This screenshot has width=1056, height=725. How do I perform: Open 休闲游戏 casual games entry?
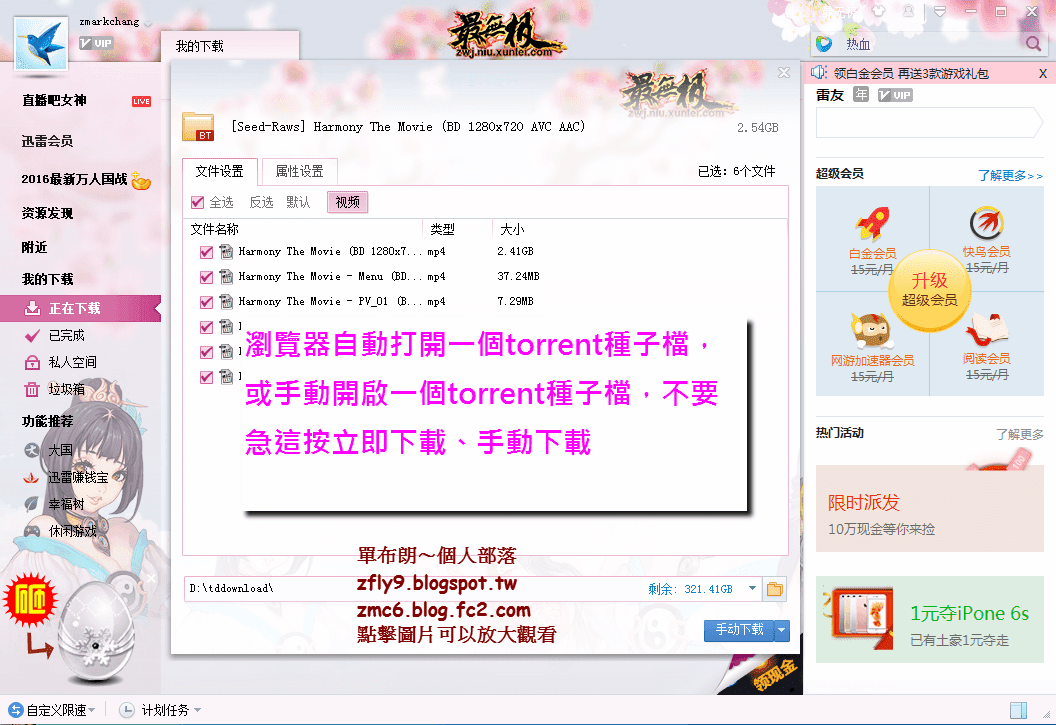click(72, 531)
